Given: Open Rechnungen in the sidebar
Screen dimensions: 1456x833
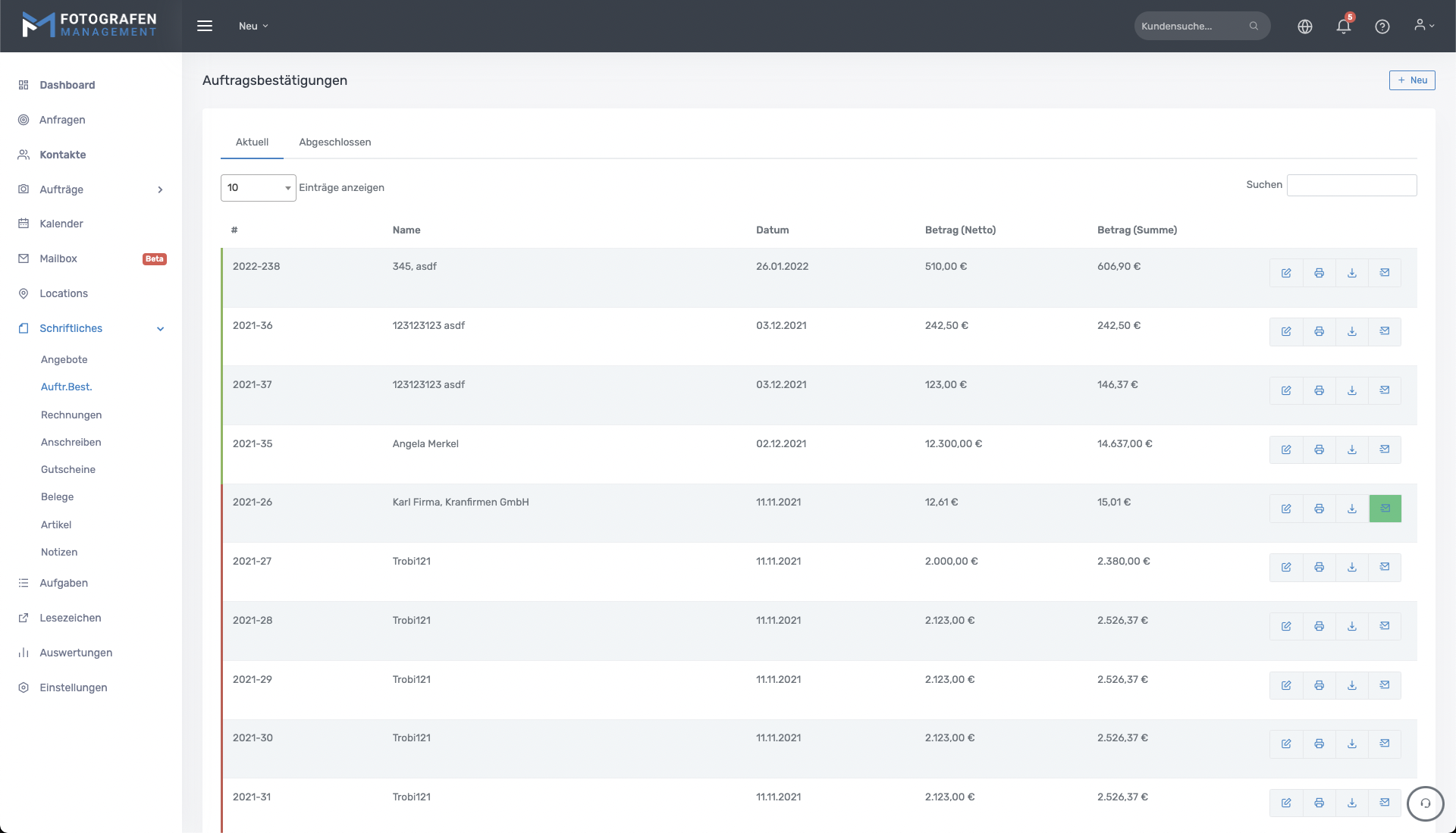Looking at the screenshot, I should [x=71, y=415].
